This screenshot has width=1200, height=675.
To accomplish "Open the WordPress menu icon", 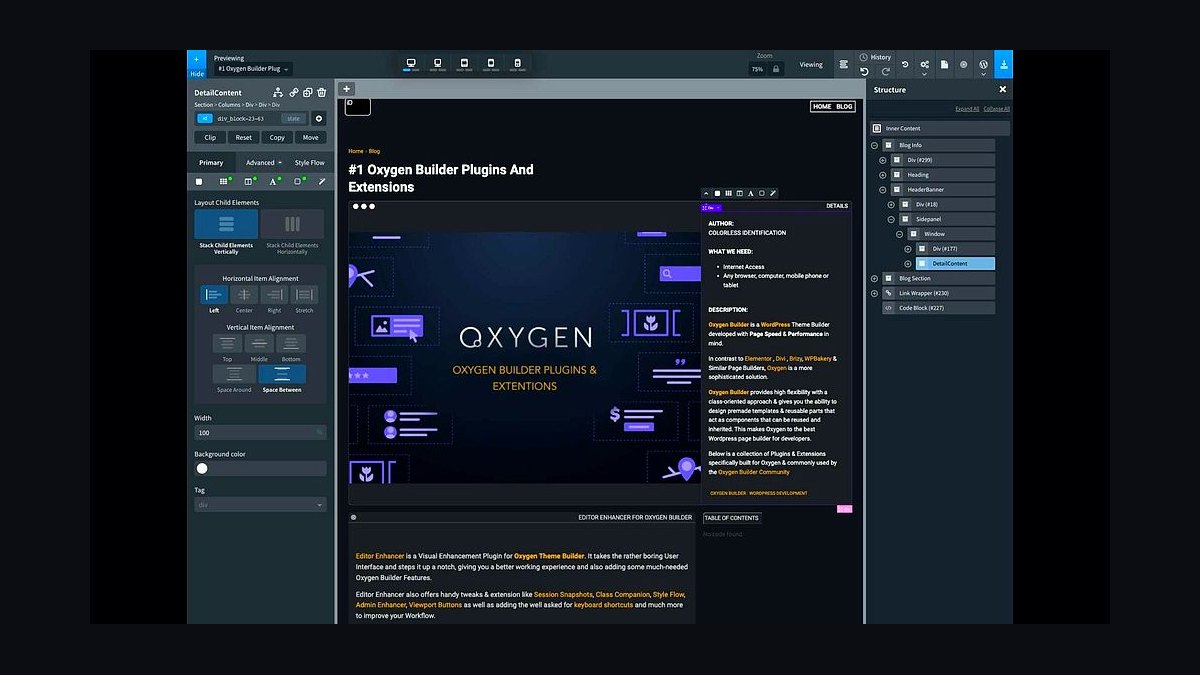I will click(x=984, y=64).
